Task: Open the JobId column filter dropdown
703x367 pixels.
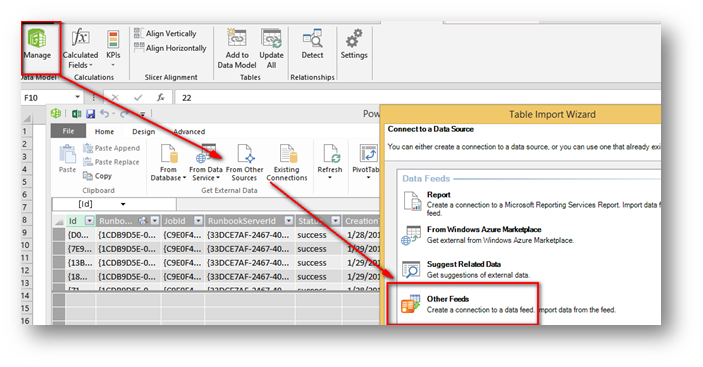Action: (x=198, y=220)
